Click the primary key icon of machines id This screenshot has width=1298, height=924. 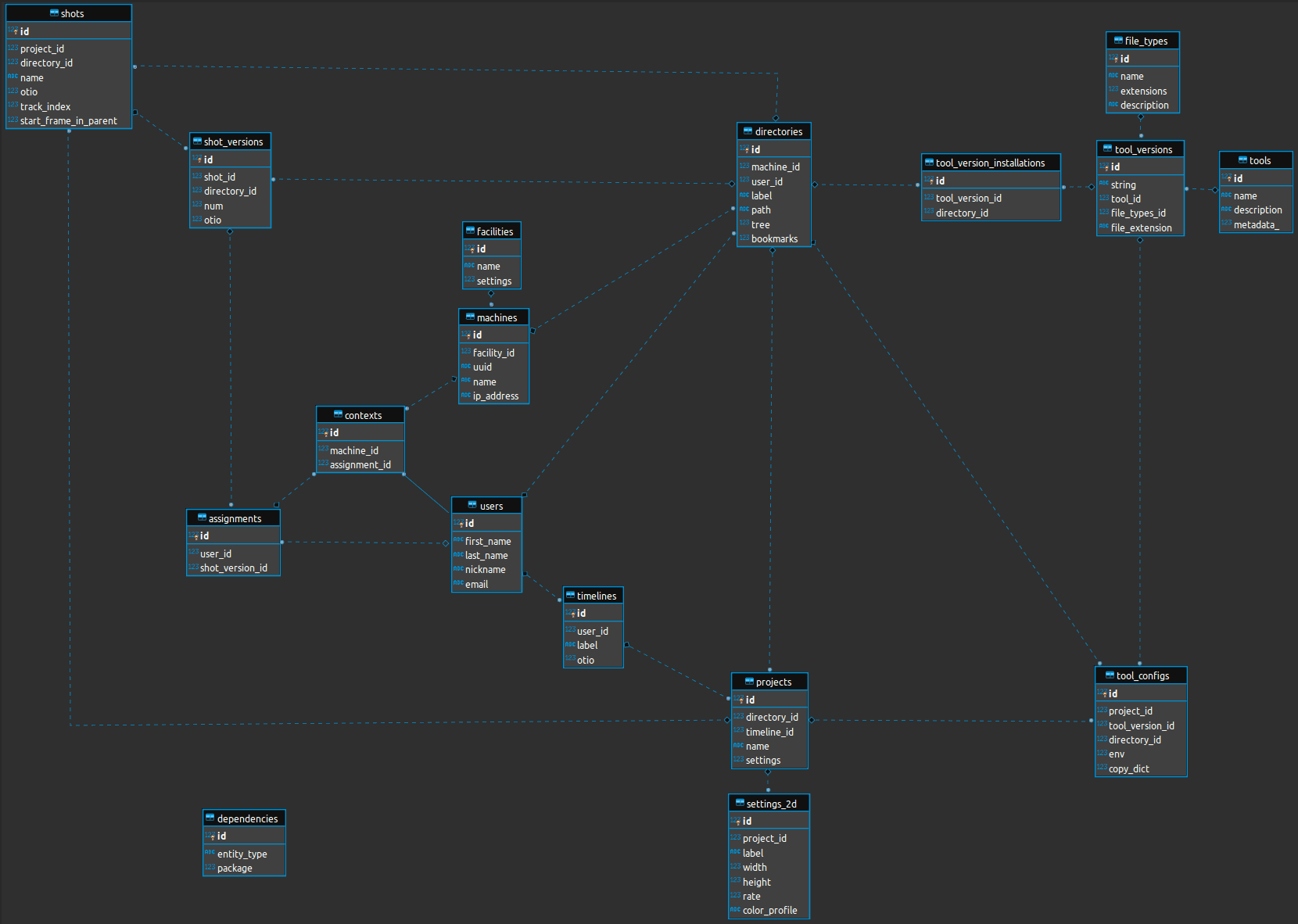point(466,335)
